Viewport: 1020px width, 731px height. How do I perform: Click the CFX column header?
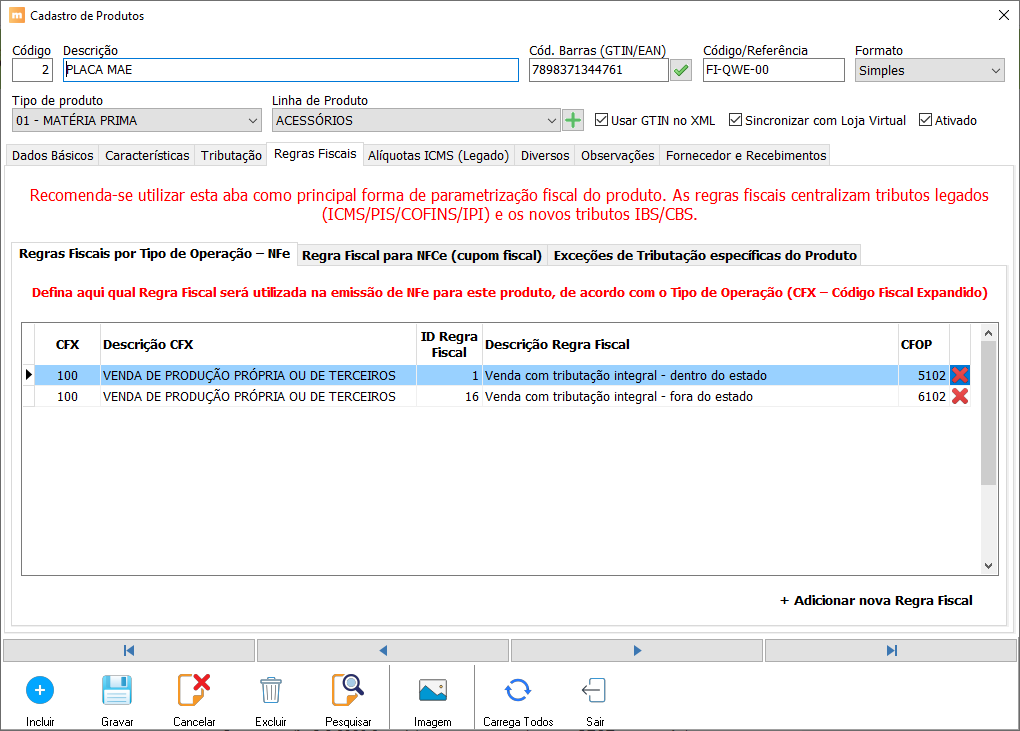coord(68,345)
